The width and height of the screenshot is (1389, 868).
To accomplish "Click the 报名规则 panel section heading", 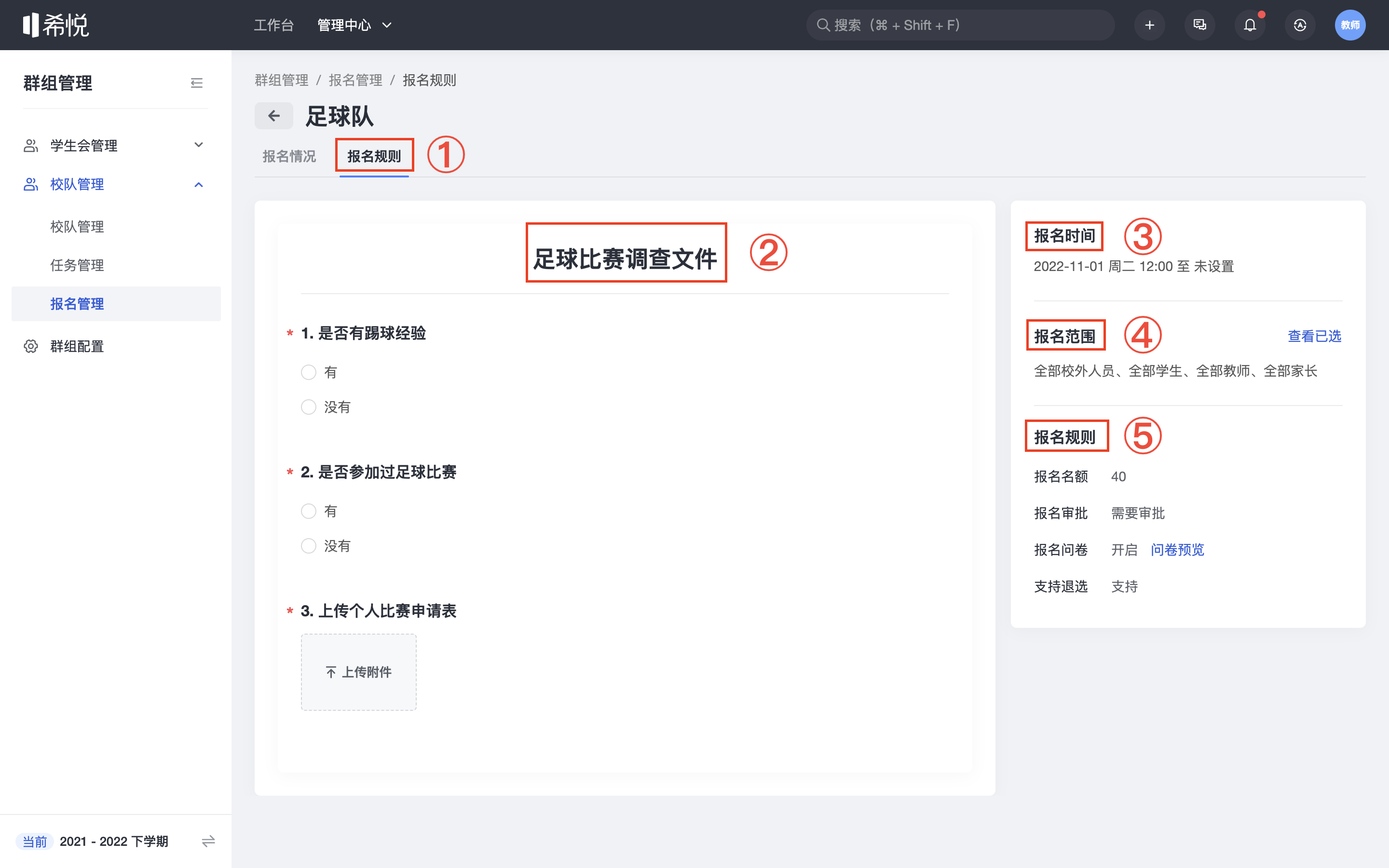I will (1064, 437).
